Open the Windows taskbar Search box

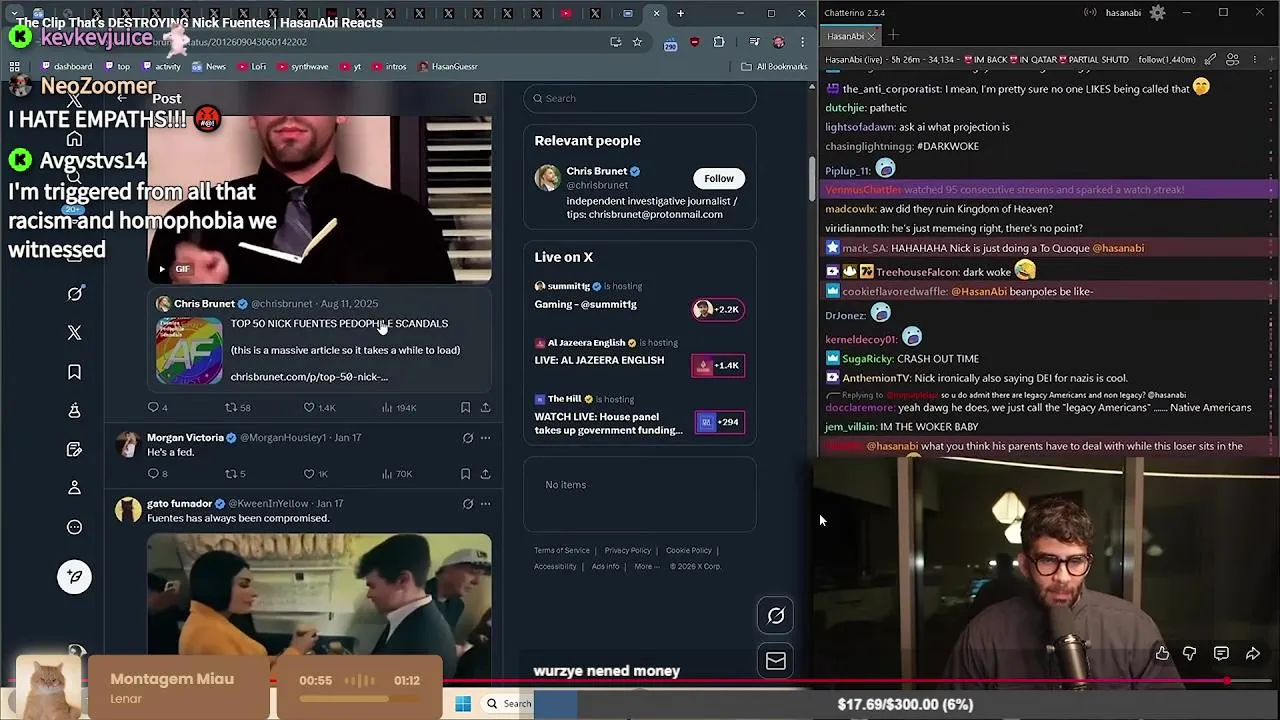click(509, 704)
